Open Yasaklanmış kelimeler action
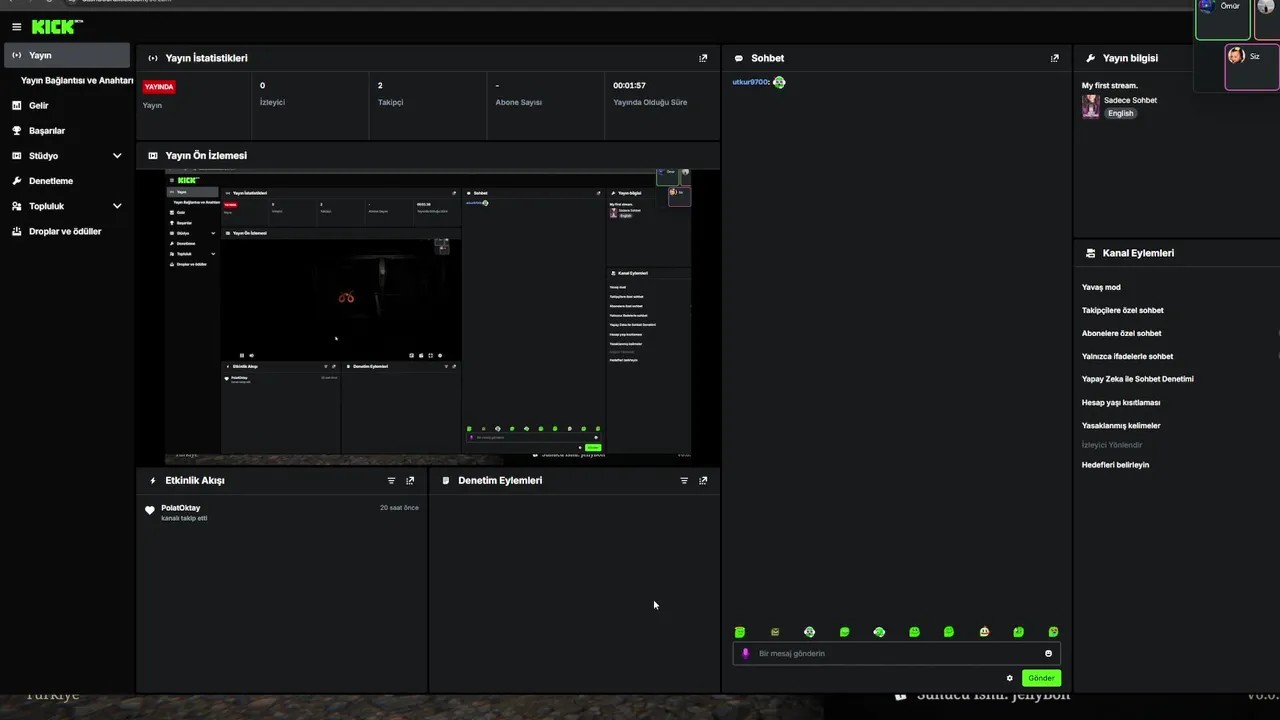 [1121, 425]
